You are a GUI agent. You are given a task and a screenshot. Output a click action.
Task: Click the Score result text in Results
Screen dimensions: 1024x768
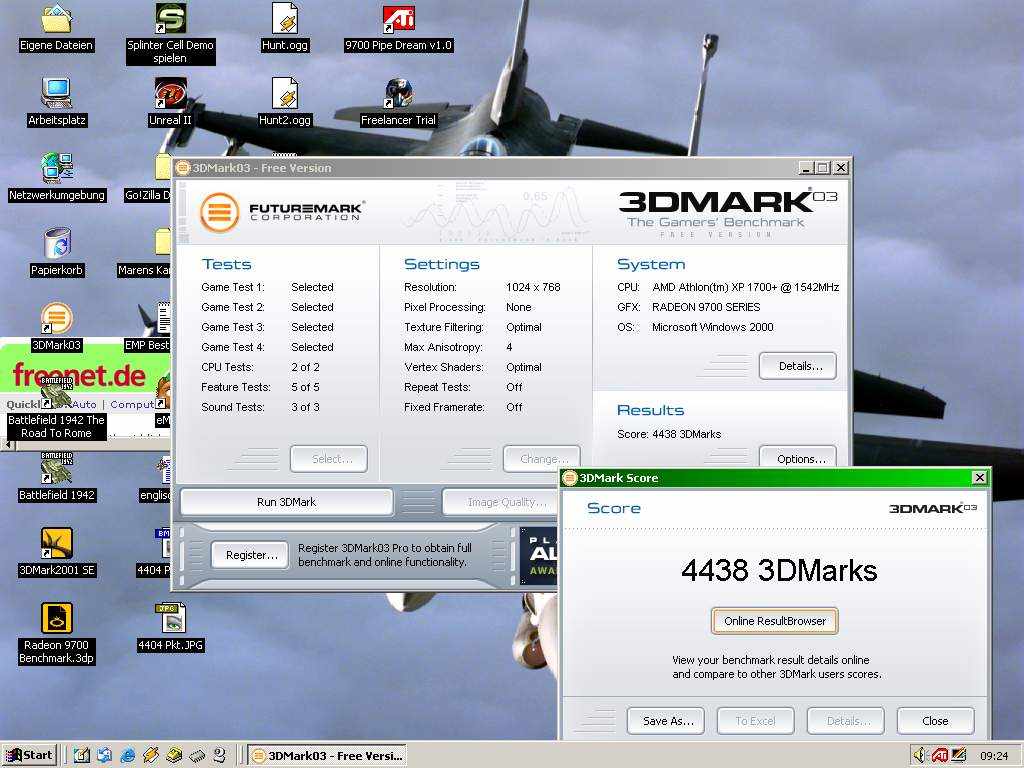(x=669, y=434)
